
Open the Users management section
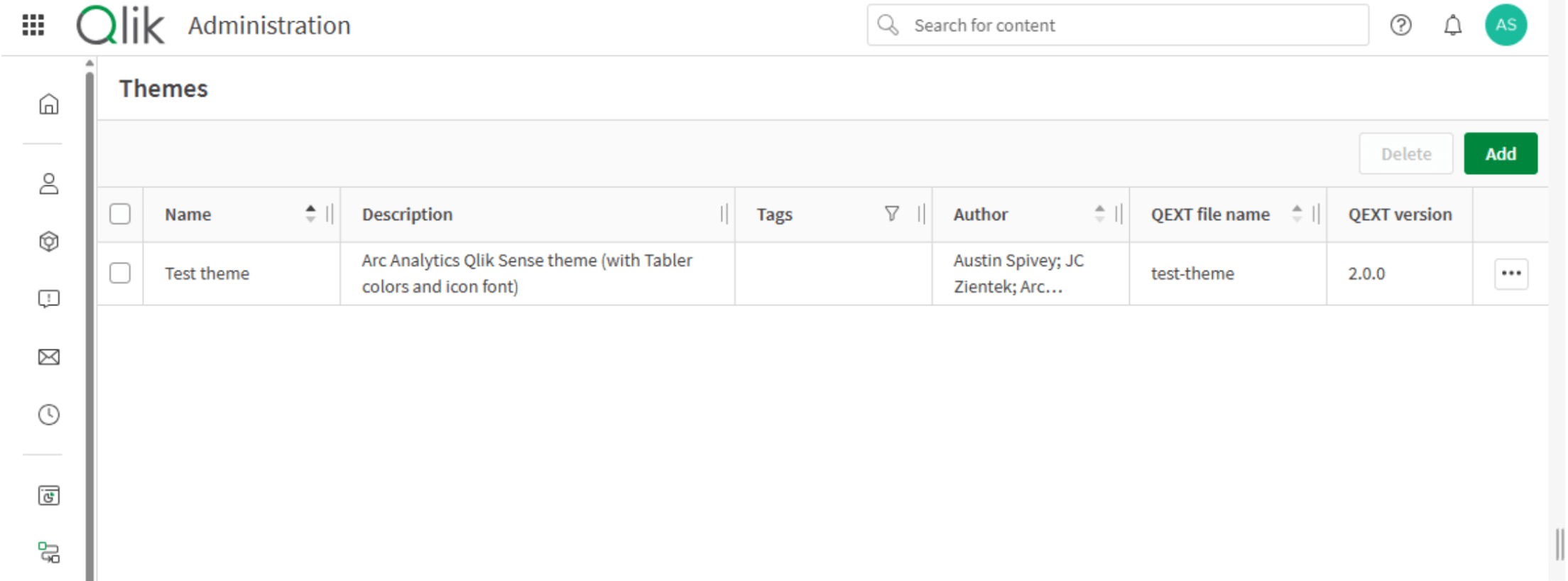tap(48, 185)
